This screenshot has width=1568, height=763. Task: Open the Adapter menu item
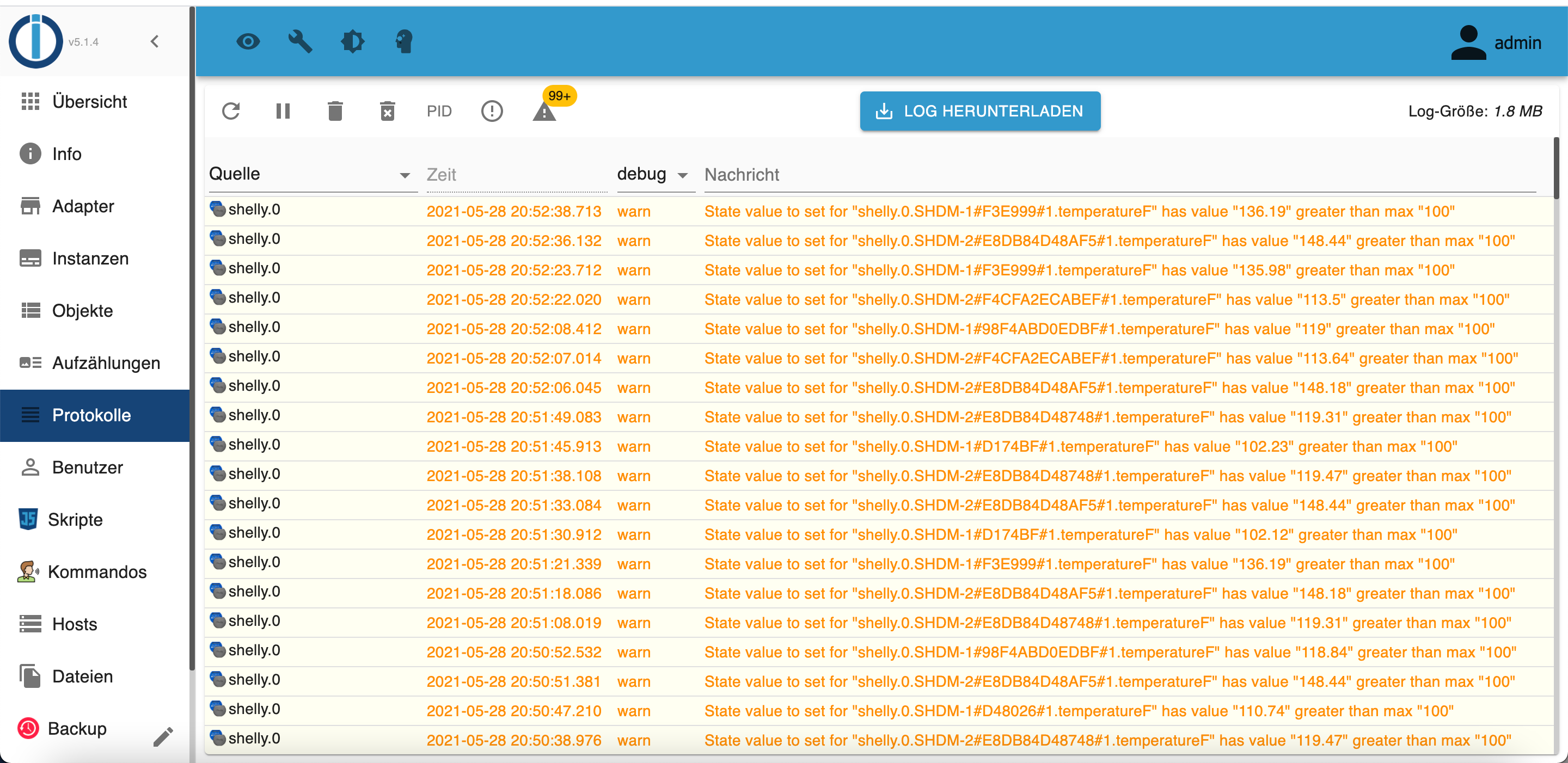(83, 206)
